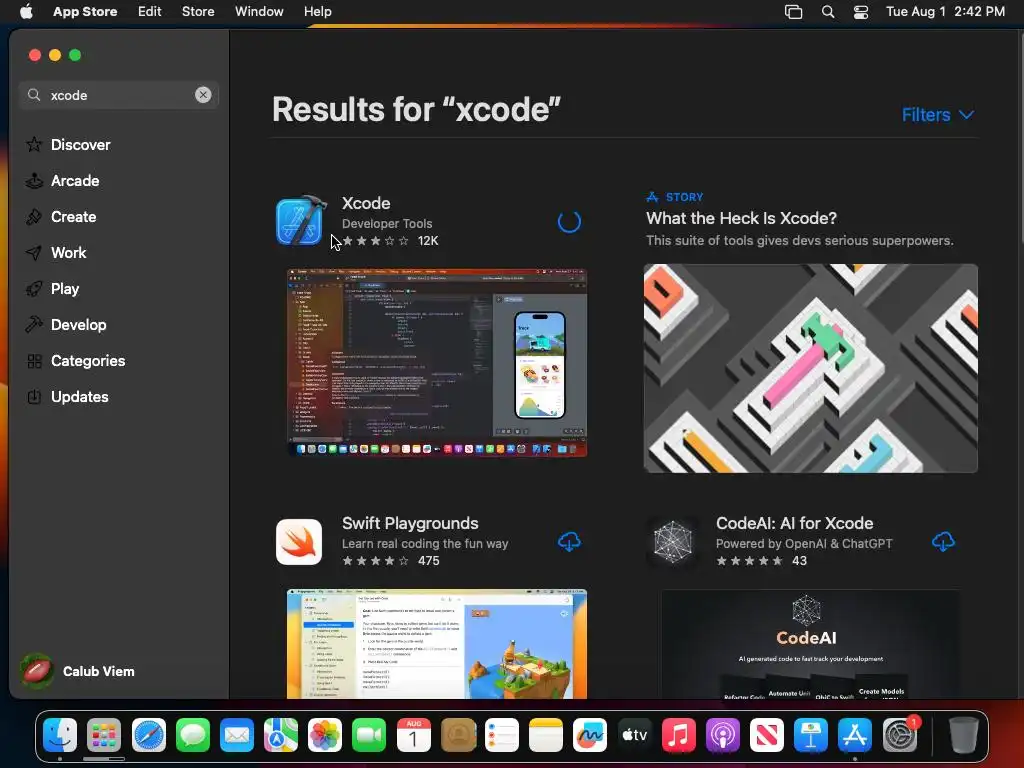
Task: Open Freeform from the Dock
Action: point(590,735)
